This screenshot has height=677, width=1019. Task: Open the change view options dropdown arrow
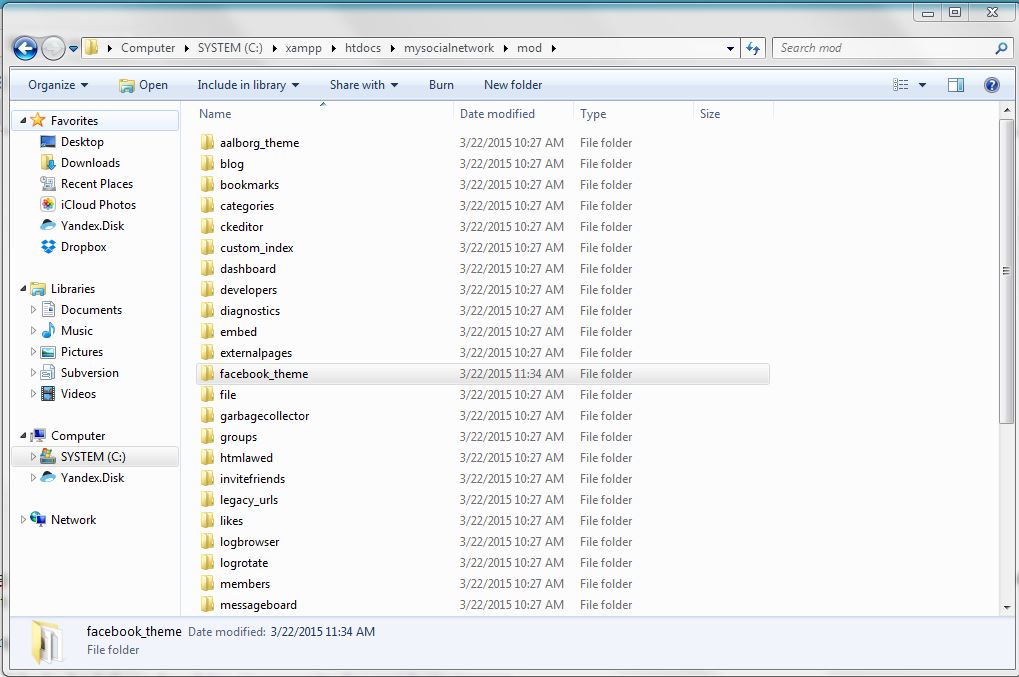tap(922, 85)
